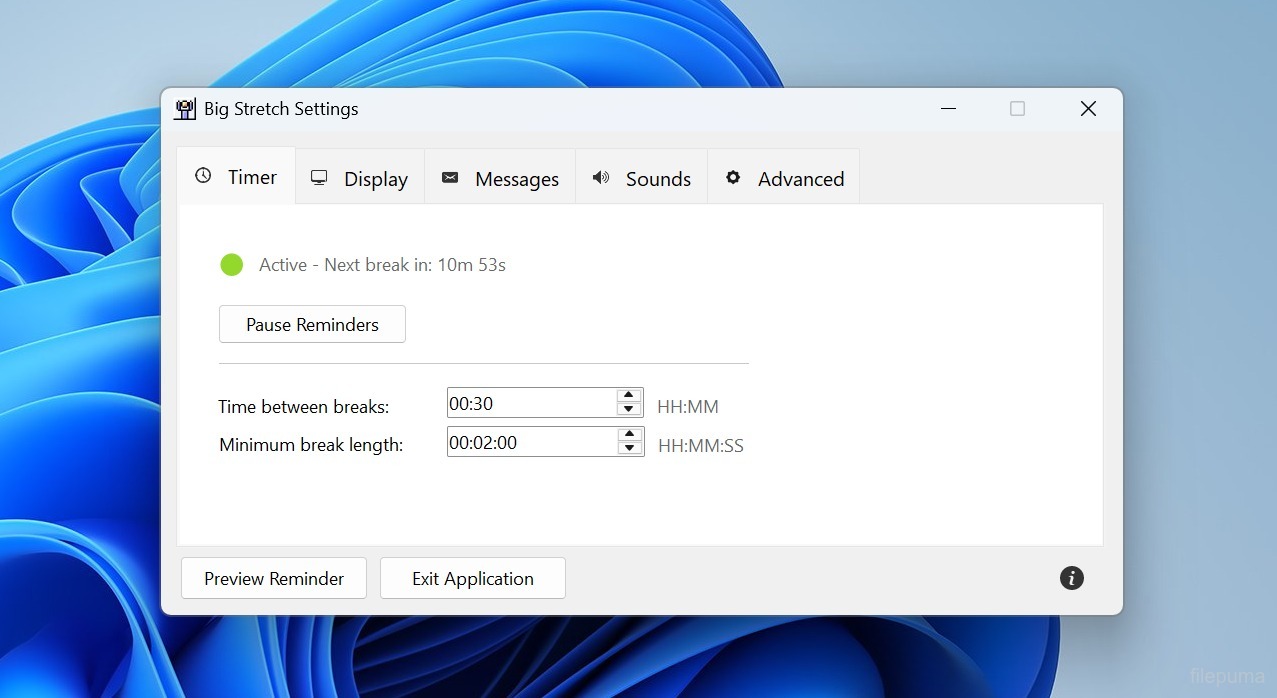
Task: Decrease time between breaks with down arrow
Action: coord(629,409)
